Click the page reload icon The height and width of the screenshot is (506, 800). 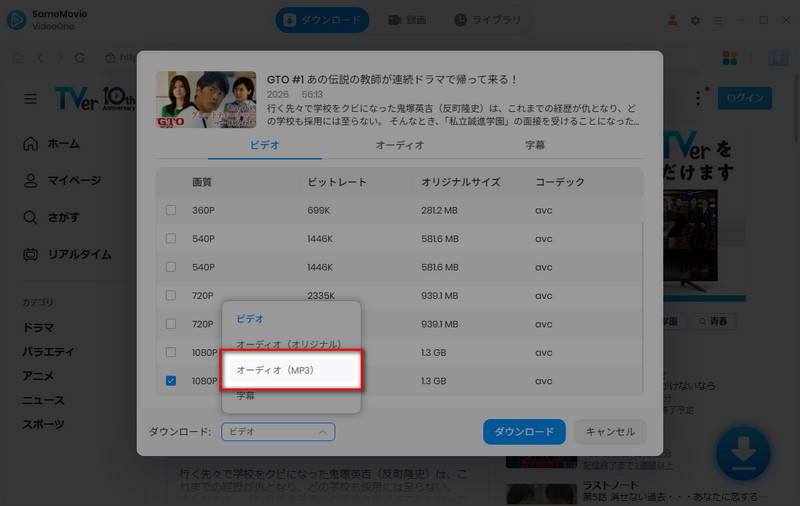(x=80, y=58)
